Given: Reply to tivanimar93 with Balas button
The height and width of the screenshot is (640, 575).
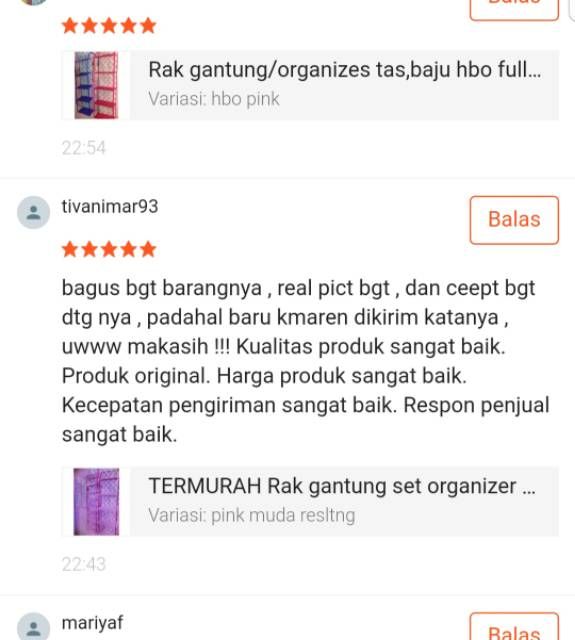Looking at the screenshot, I should pyautogui.click(x=514, y=220).
